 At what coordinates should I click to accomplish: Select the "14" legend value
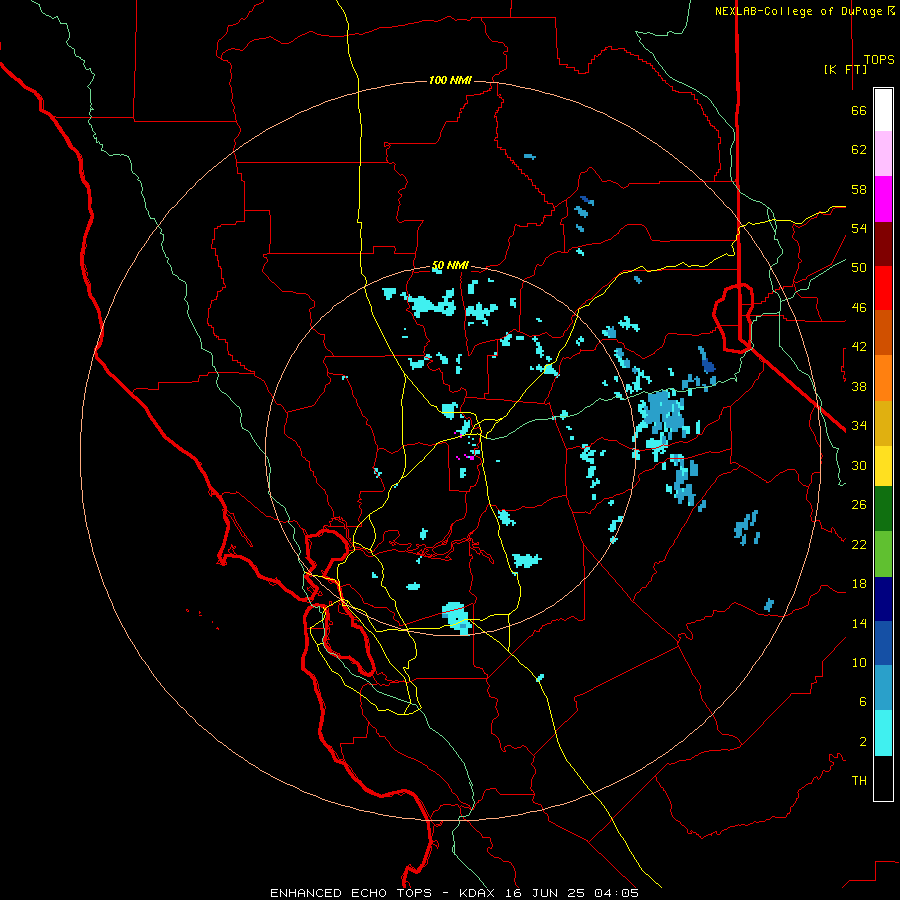point(859,623)
